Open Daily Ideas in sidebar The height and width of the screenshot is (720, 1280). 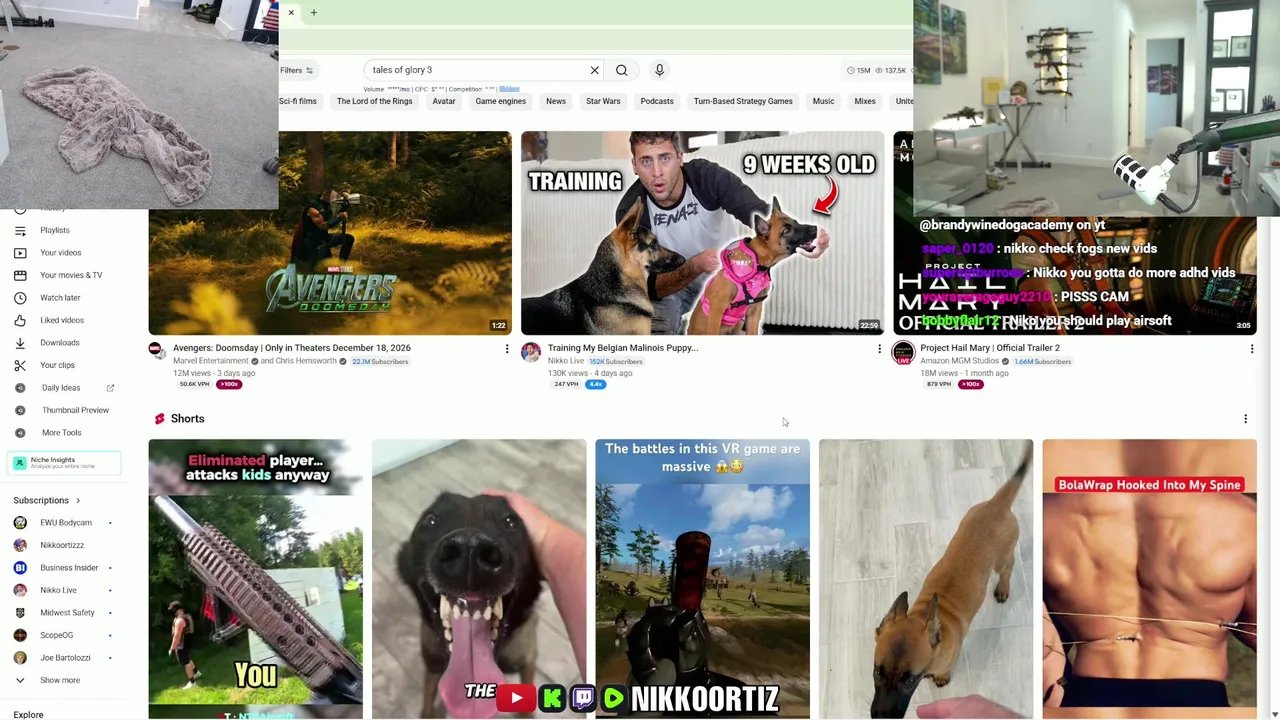tap(61, 388)
